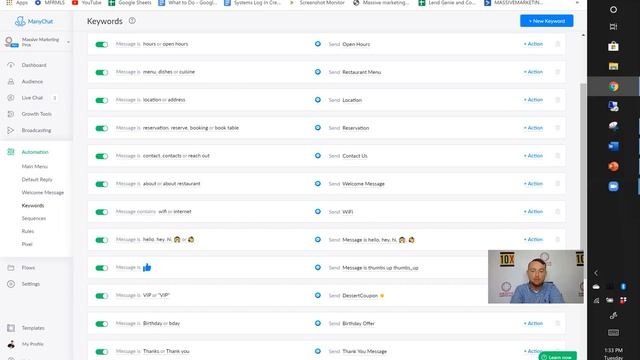Click the Messenger icon in Open Hours row
Image resolution: width=640 pixels, height=360 pixels.
pos(318,44)
